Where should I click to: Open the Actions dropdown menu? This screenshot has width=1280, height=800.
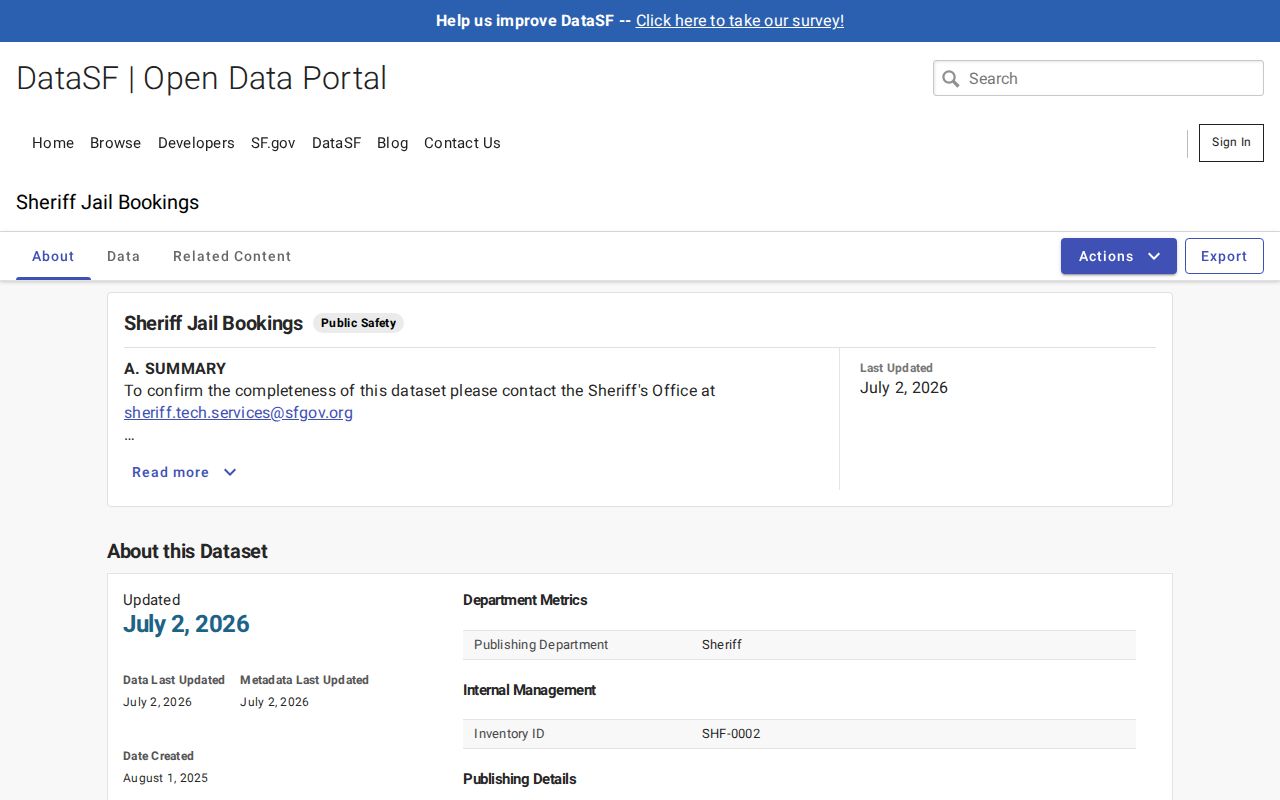pos(1119,256)
